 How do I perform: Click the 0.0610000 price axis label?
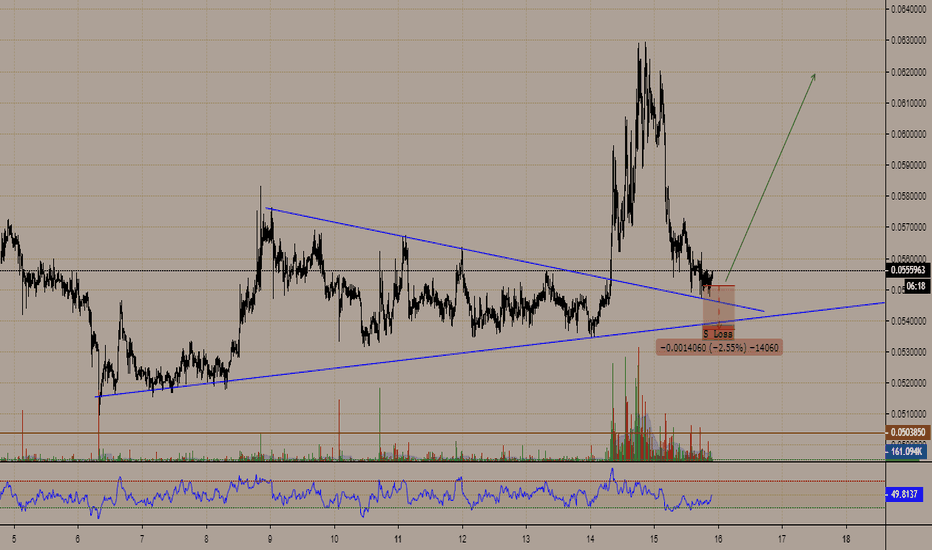pyautogui.click(x=908, y=103)
